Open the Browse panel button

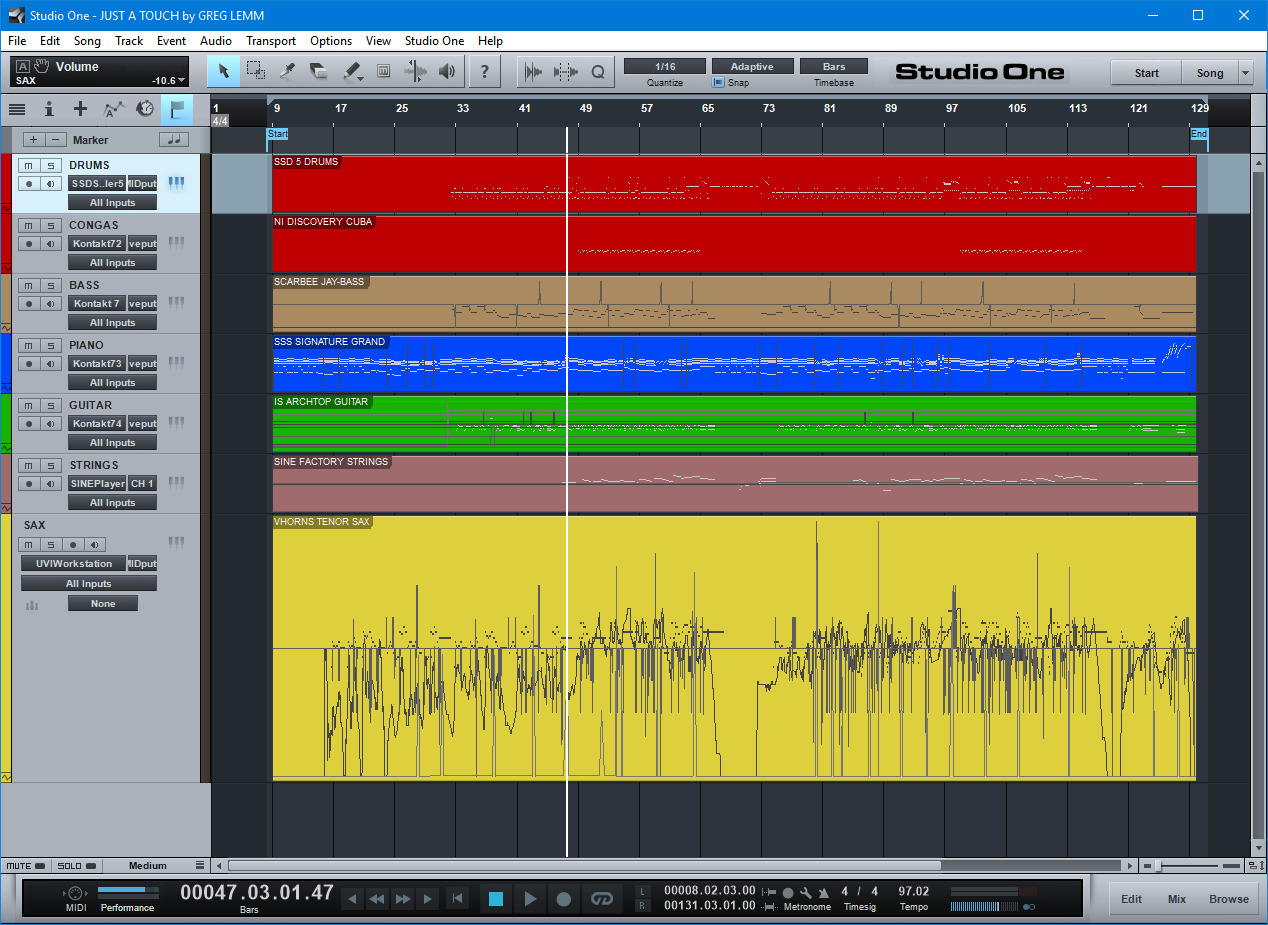click(1228, 899)
